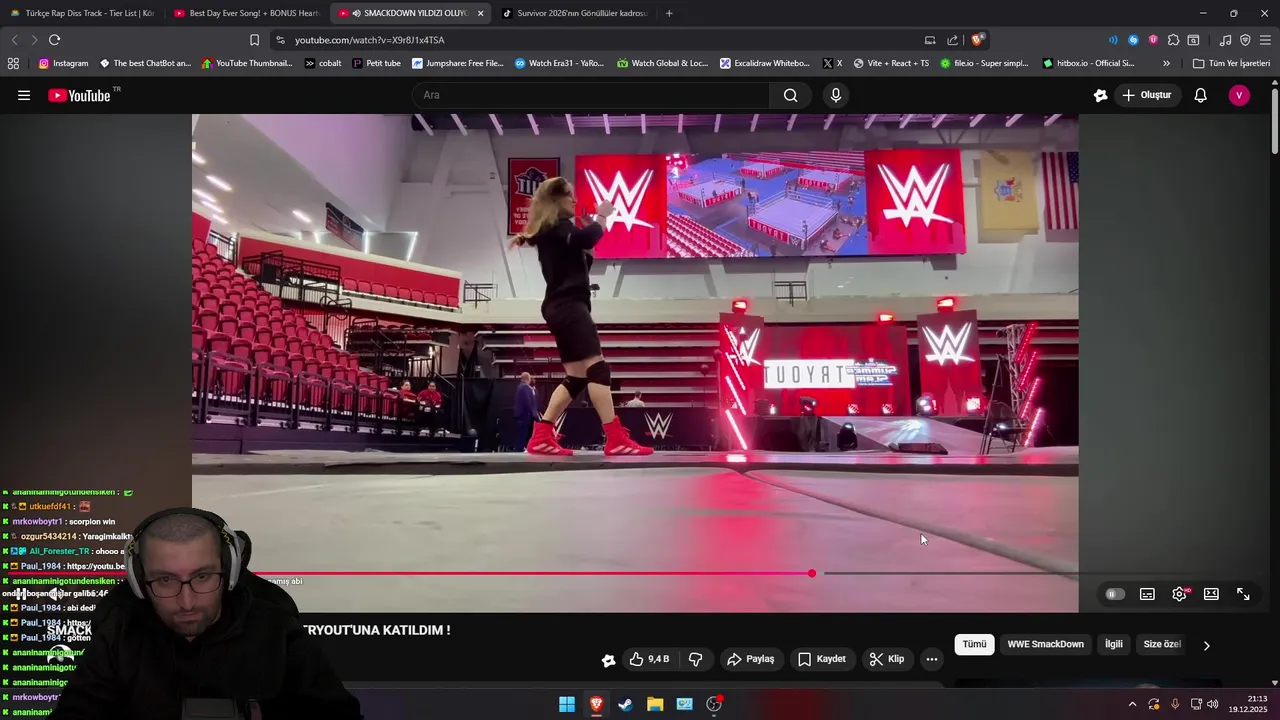The height and width of the screenshot is (720, 1280).
Task: Open the YouTube hamburger guide menu
Action: pos(24,95)
